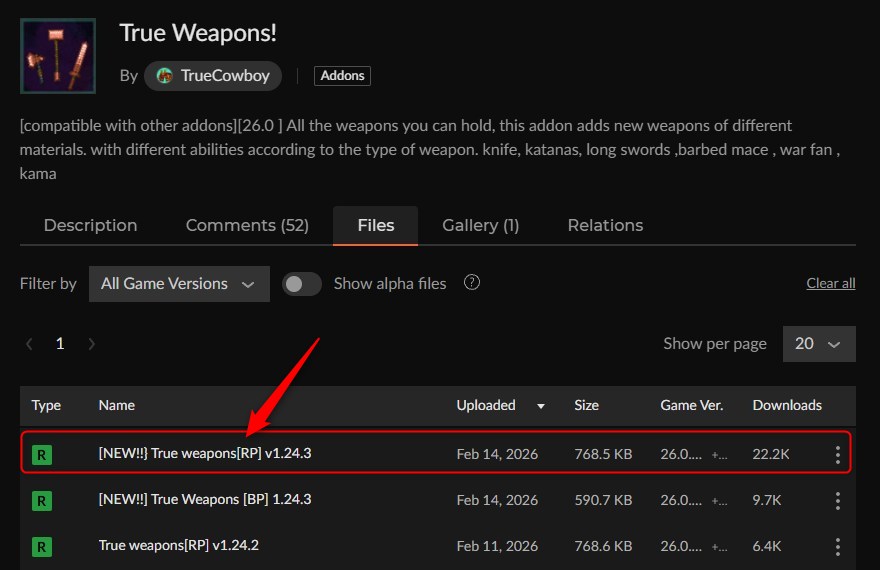Screen dimensions: 880x570
Task: Open more options for True weapons[RP] v1.24.3
Action: (x=837, y=455)
